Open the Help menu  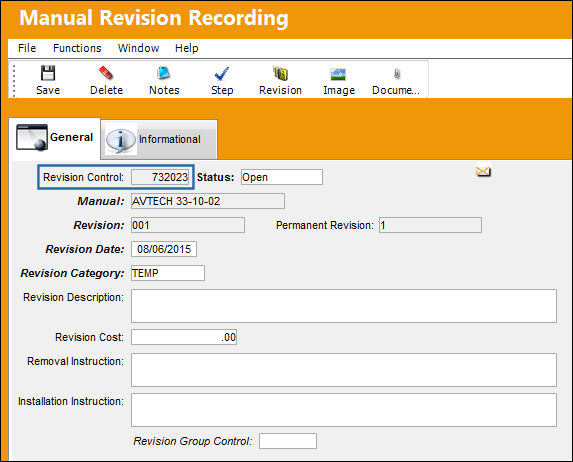point(187,48)
